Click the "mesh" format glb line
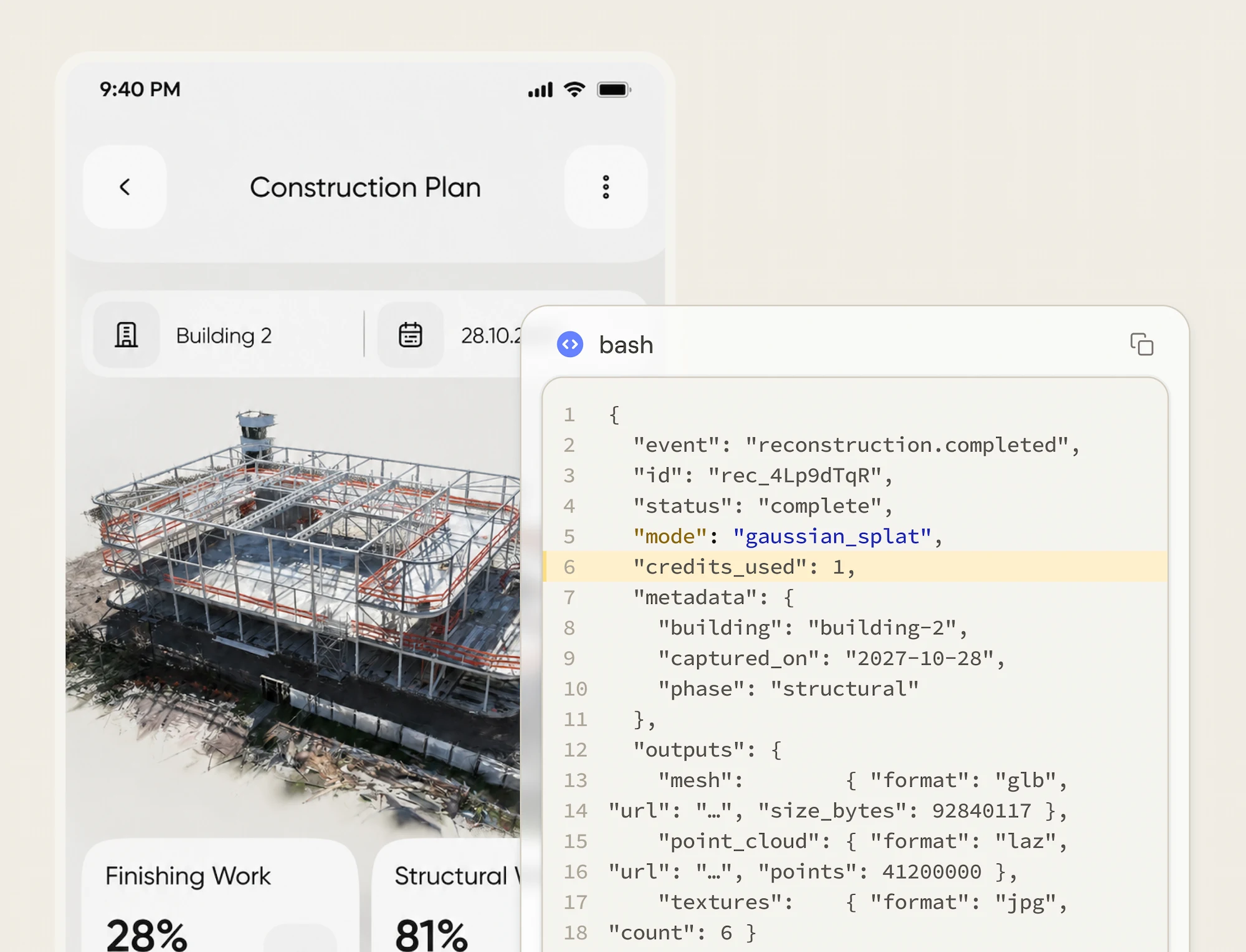This screenshot has width=1246, height=952. click(862, 781)
